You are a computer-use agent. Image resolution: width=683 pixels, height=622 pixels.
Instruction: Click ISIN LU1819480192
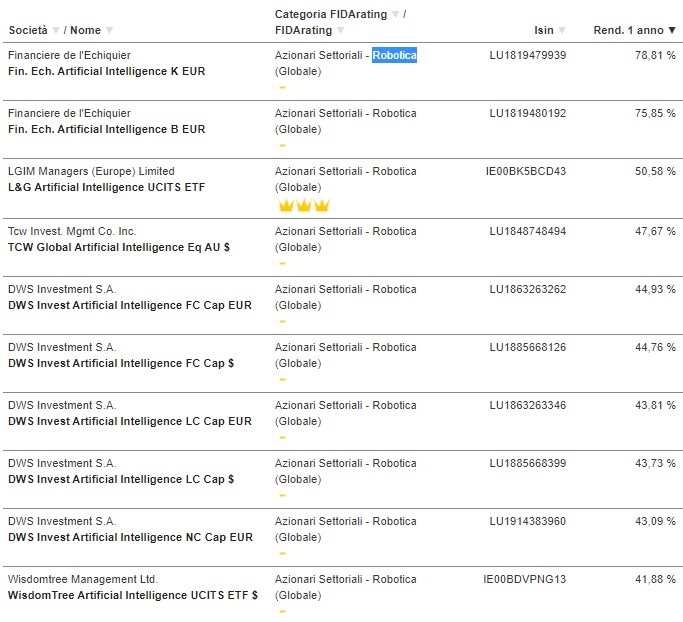click(x=527, y=113)
